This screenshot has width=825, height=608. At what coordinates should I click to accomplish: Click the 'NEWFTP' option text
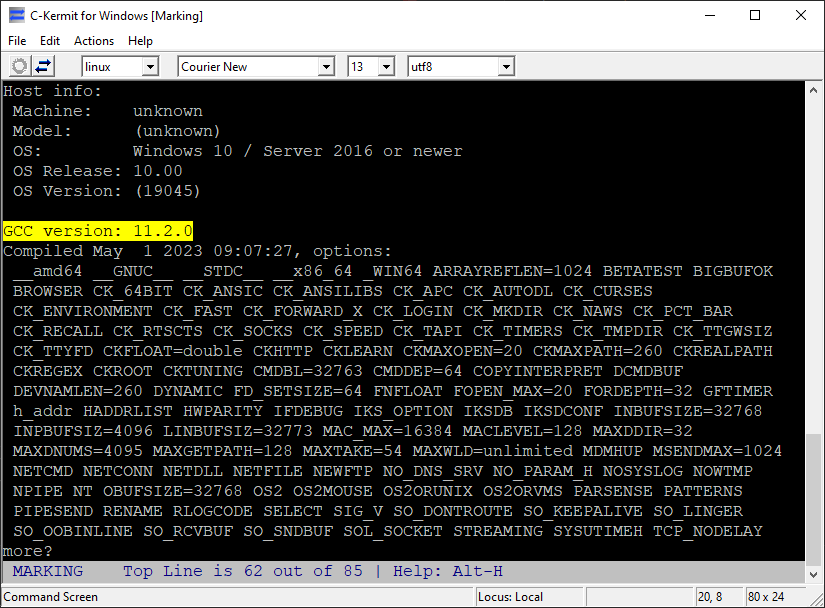click(343, 471)
